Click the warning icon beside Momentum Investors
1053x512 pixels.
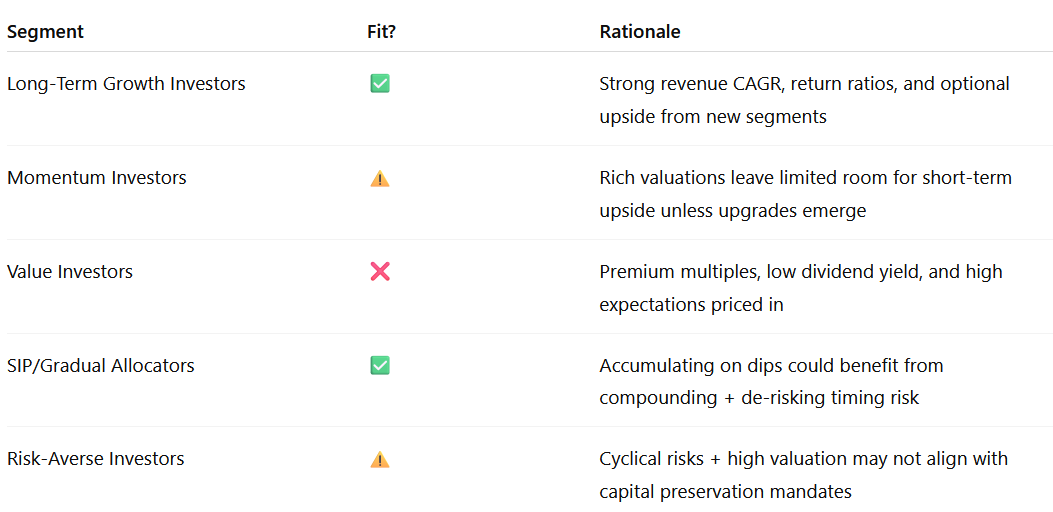point(380,179)
